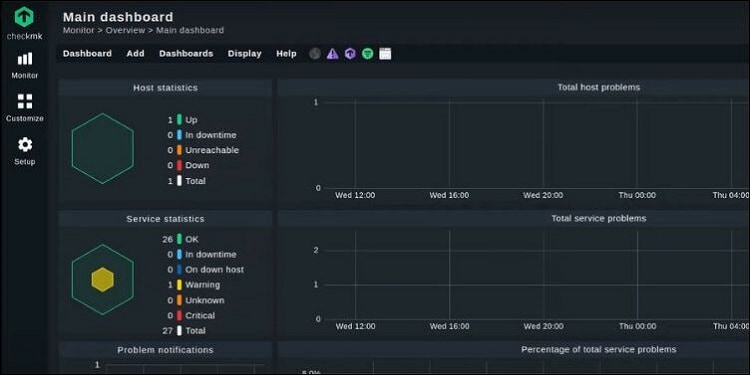Click the hosts Total row
This screenshot has height=375, width=750.
tap(186, 181)
